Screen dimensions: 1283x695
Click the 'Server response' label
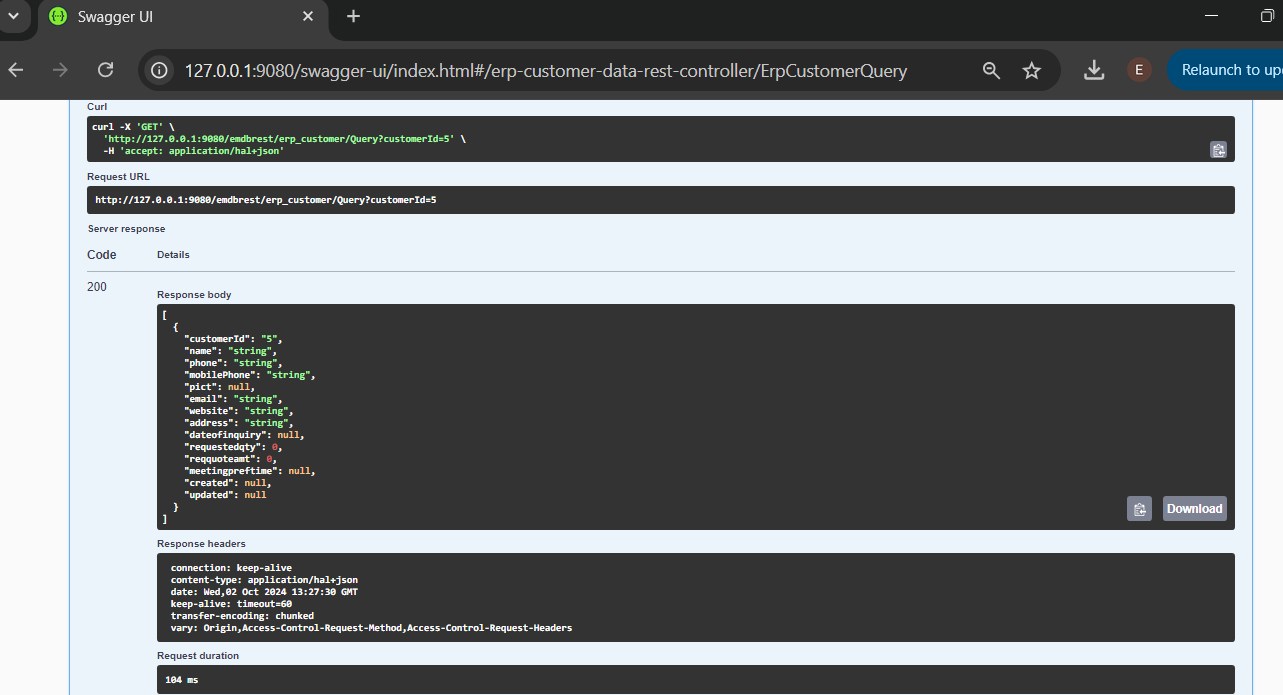pyautogui.click(x=126, y=229)
